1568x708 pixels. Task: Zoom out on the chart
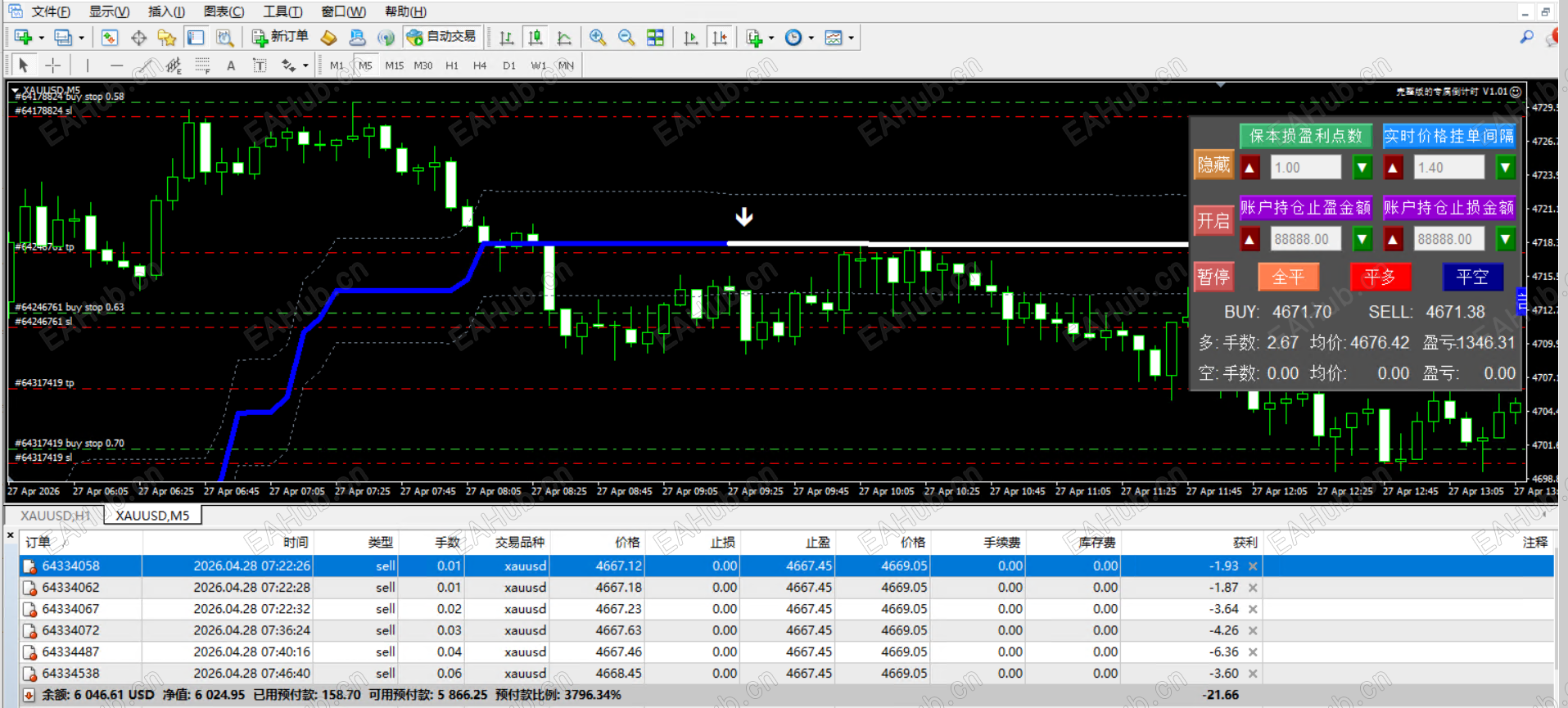coord(626,38)
